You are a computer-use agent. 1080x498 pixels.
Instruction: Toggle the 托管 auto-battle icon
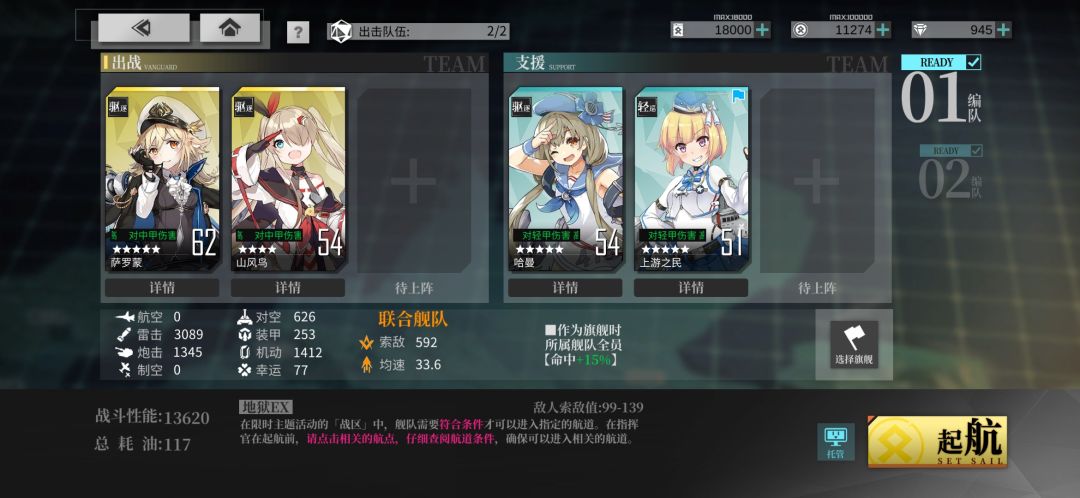[835, 442]
